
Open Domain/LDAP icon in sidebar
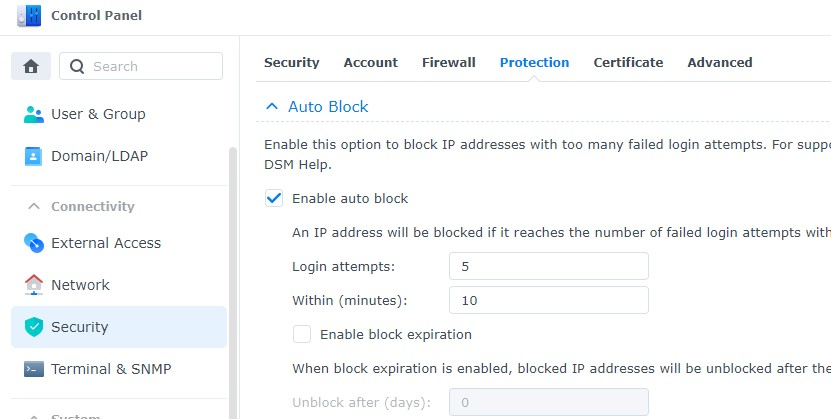pos(34,156)
